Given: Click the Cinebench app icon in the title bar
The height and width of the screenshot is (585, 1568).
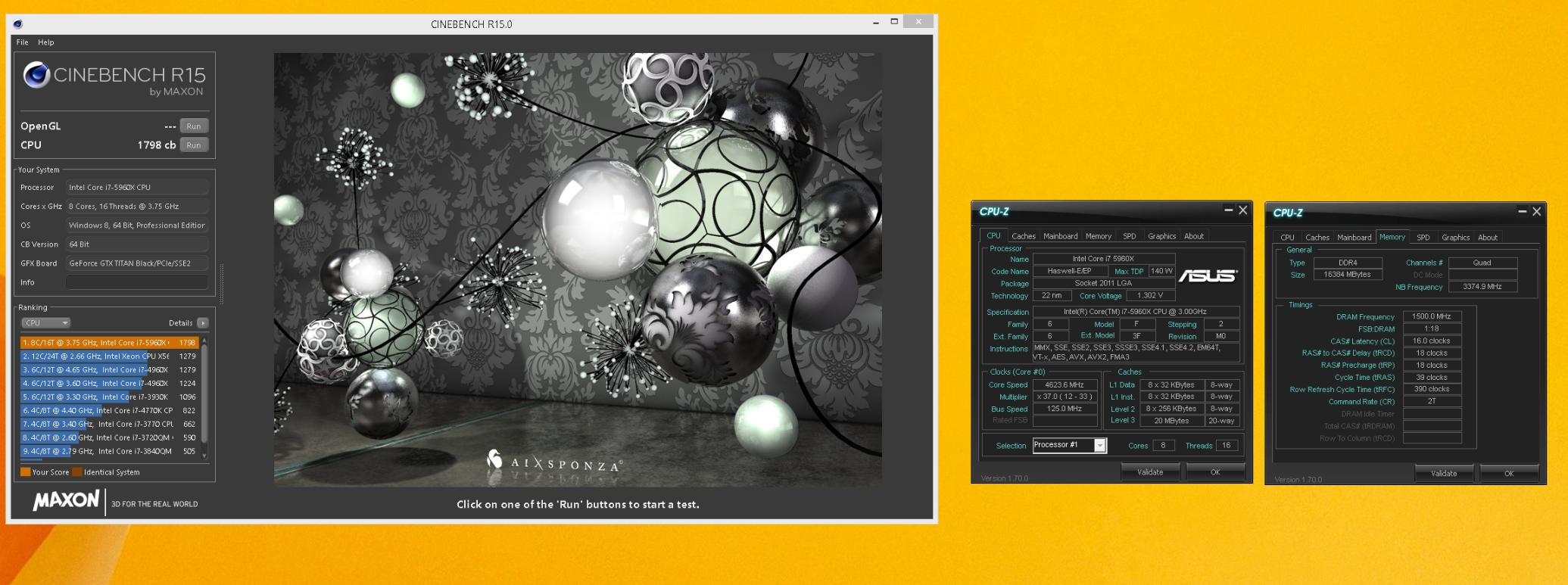Looking at the screenshot, I should [x=18, y=23].
